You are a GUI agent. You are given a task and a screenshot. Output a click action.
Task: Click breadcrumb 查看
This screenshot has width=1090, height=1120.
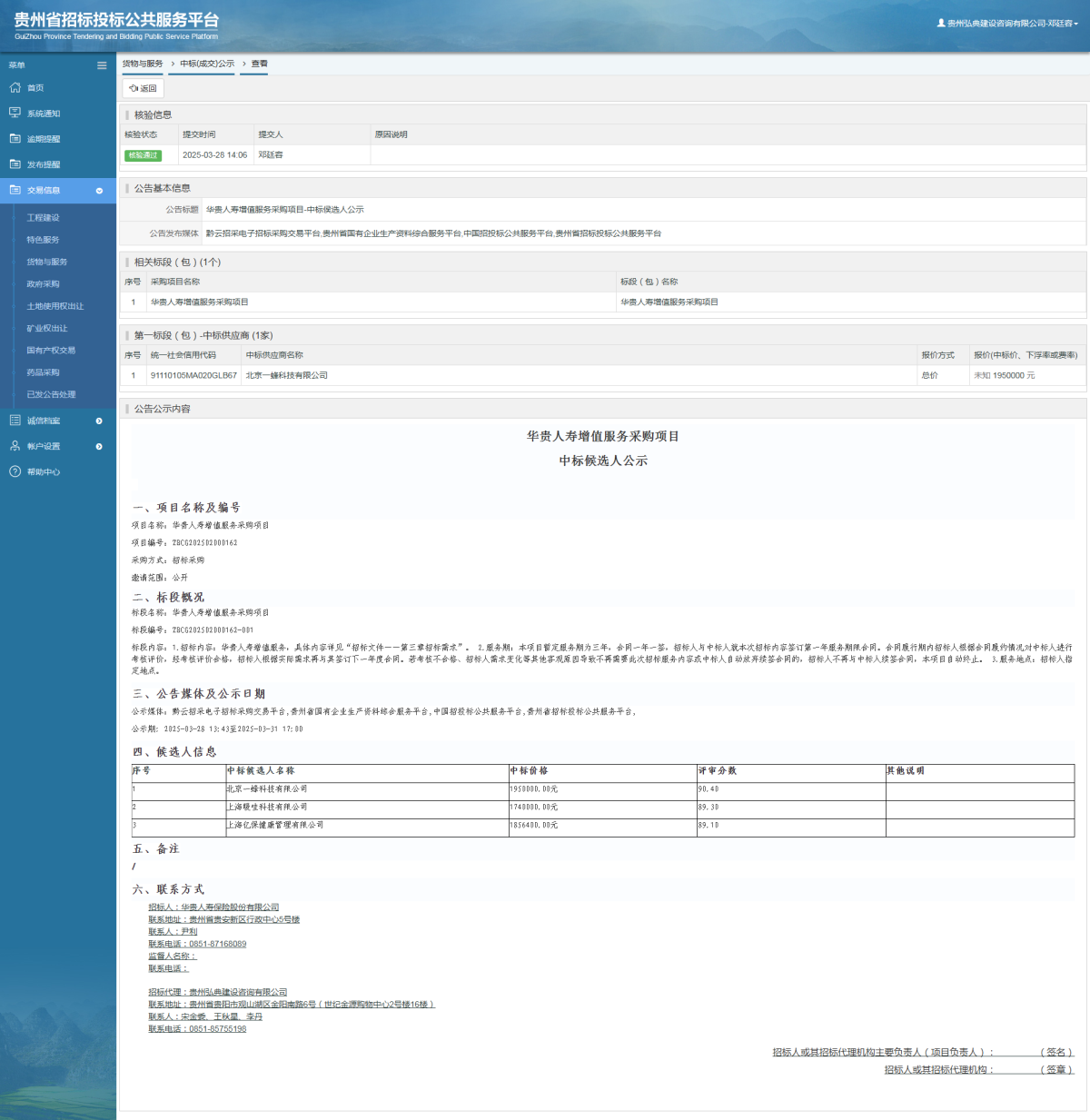click(260, 64)
